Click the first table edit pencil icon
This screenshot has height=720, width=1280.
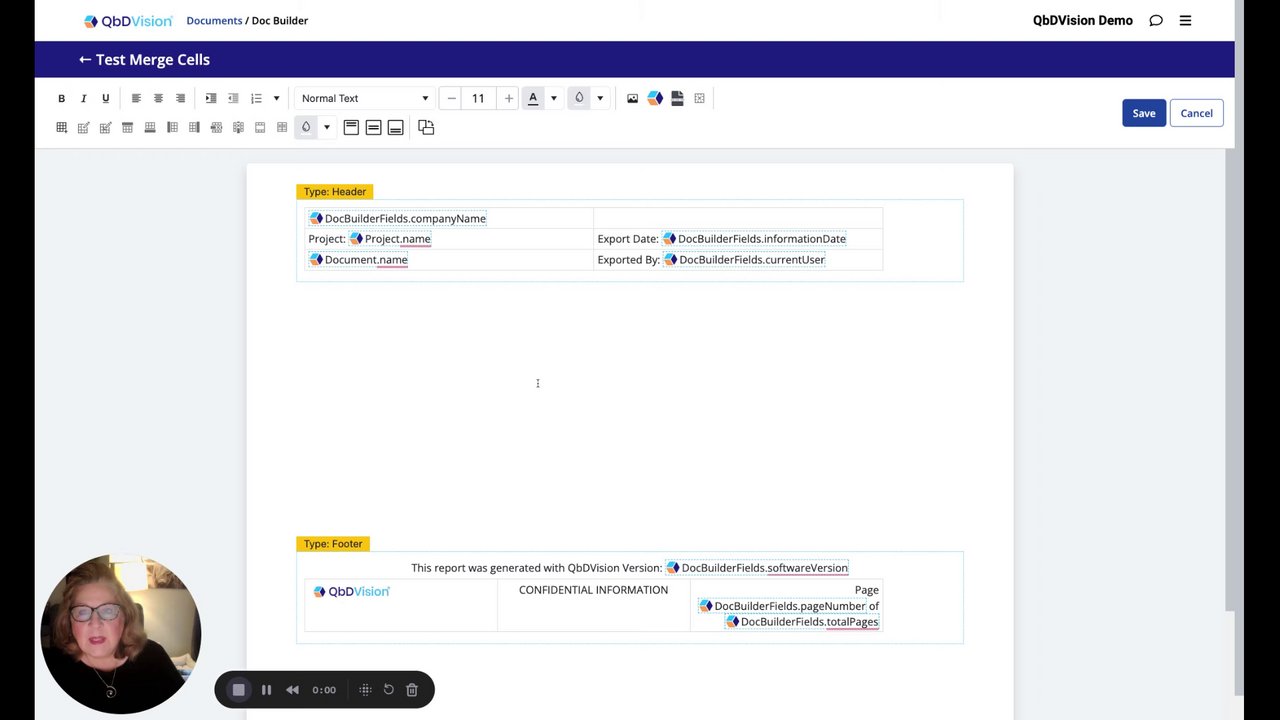[x=83, y=127]
